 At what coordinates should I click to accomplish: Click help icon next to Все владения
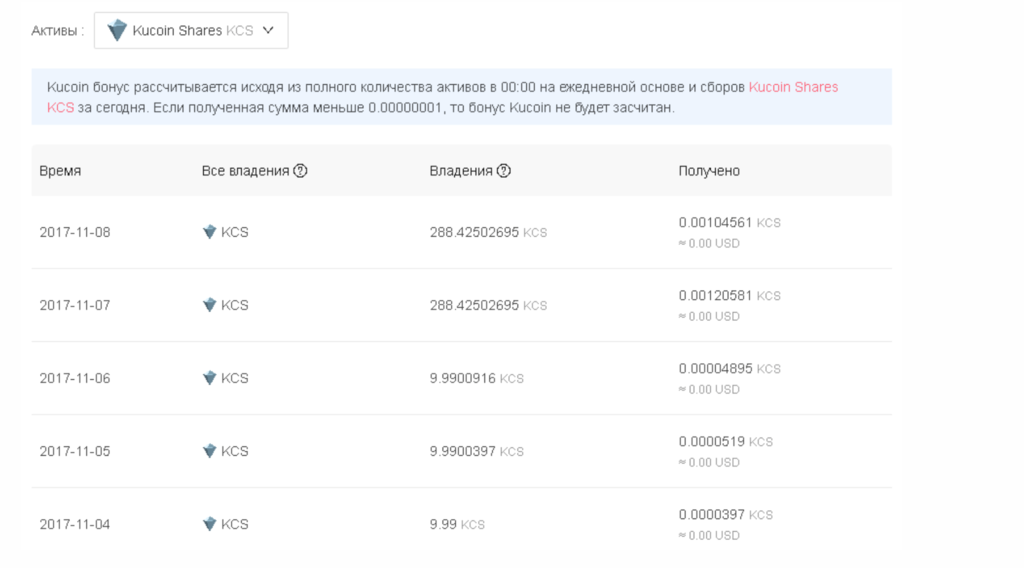click(300, 171)
